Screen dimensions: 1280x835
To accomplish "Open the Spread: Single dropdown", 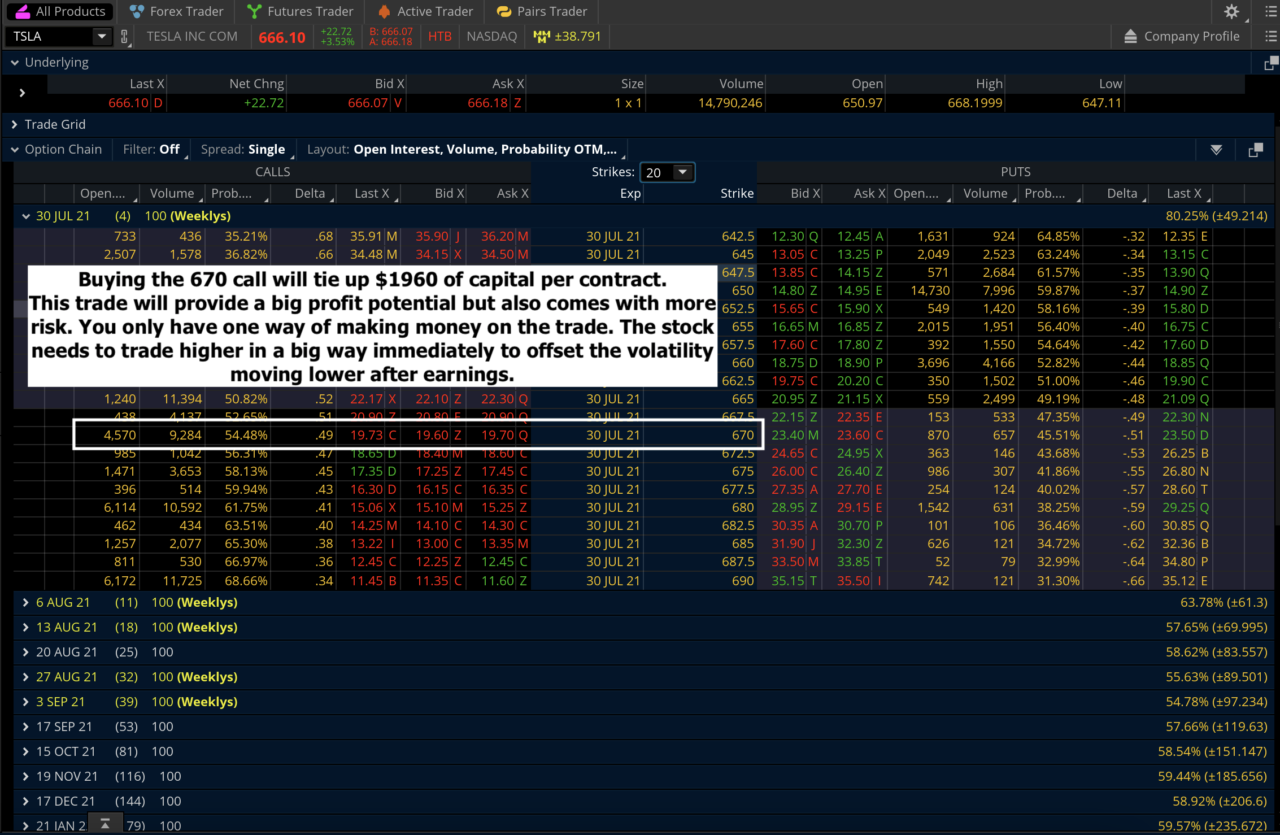I will click(x=243, y=149).
